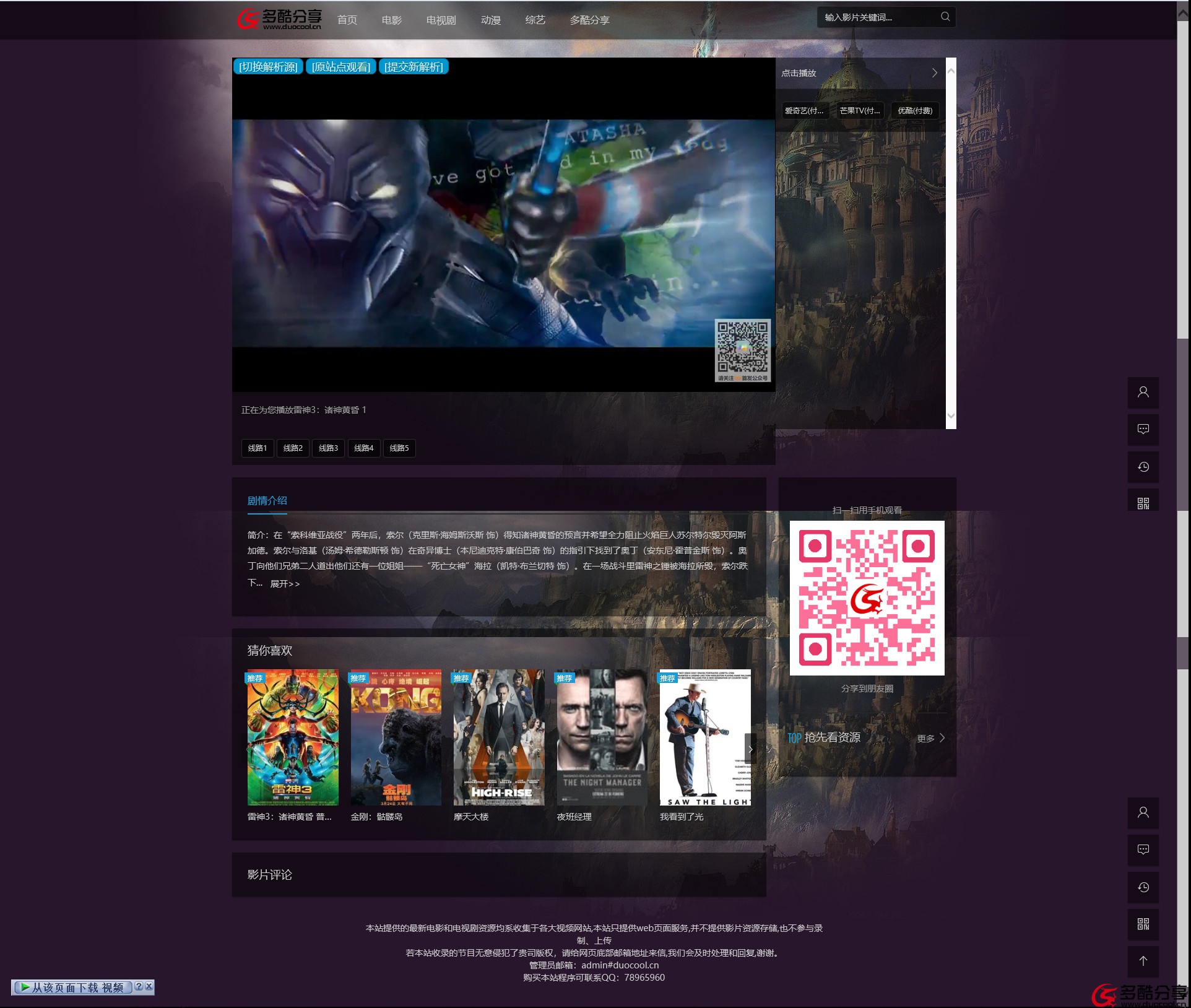Switch to 线路2

click(293, 448)
